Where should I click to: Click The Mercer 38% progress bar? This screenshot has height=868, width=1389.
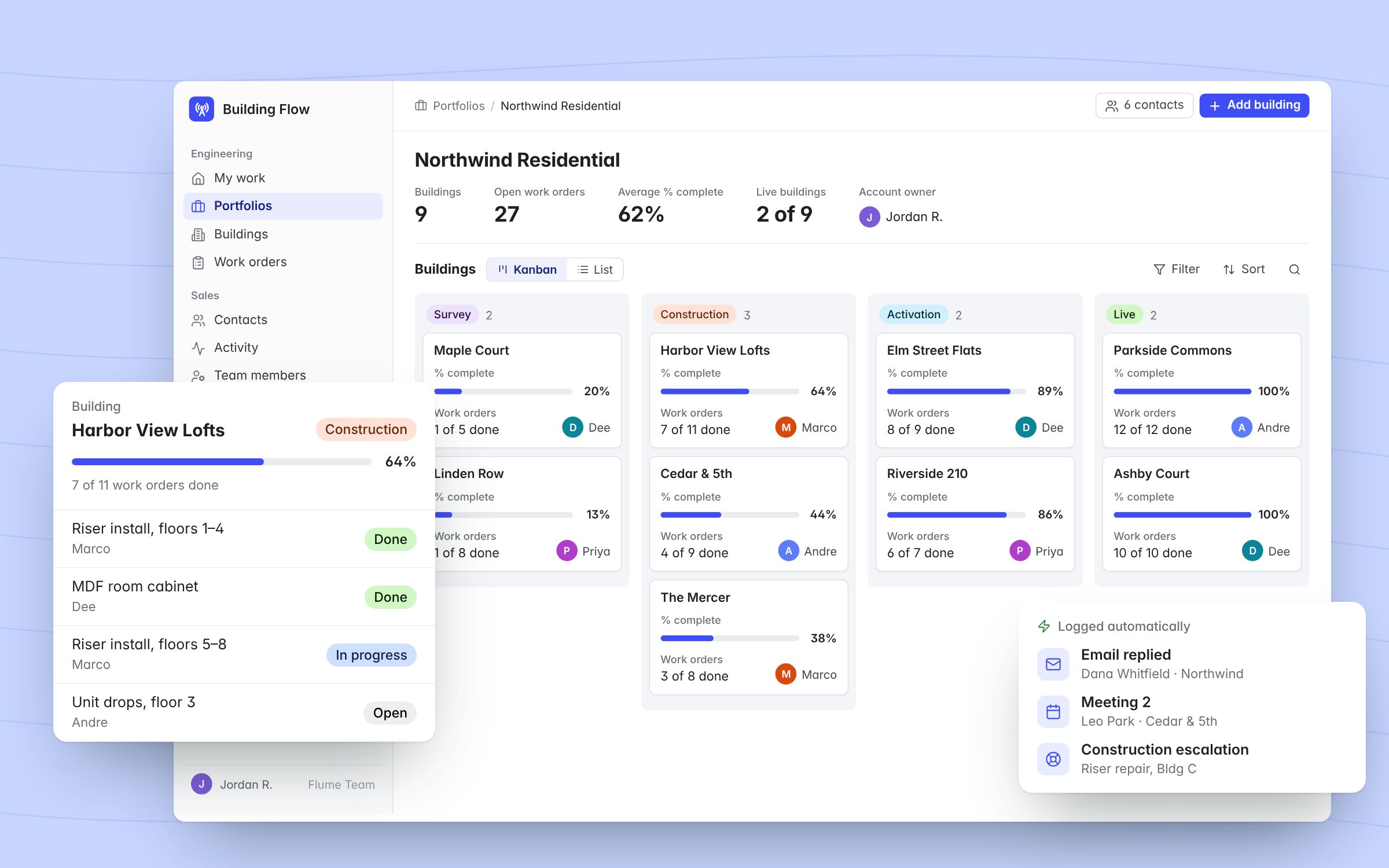[x=730, y=638]
